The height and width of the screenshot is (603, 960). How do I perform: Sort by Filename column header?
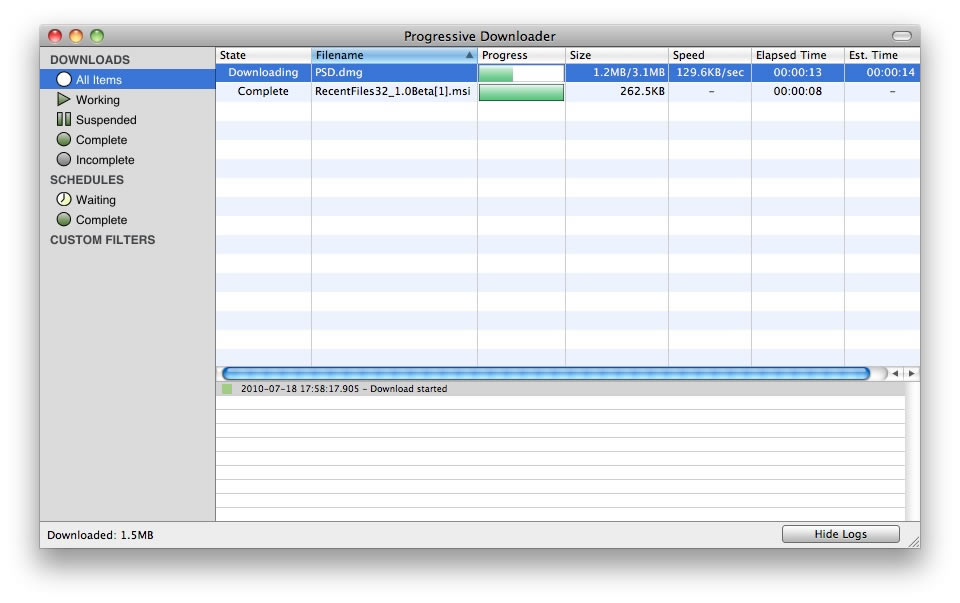[x=390, y=55]
